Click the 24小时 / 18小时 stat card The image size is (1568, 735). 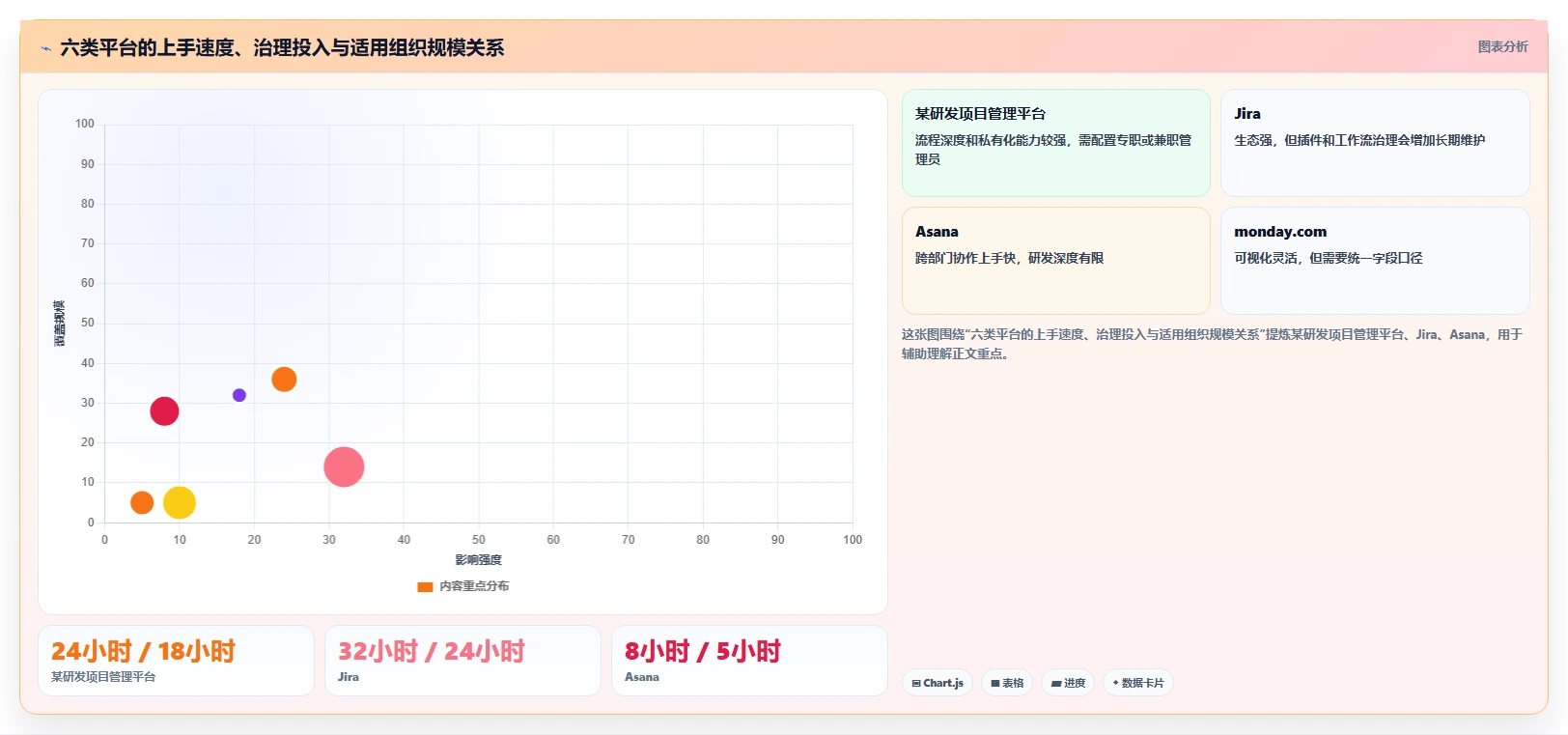(x=176, y=661)
